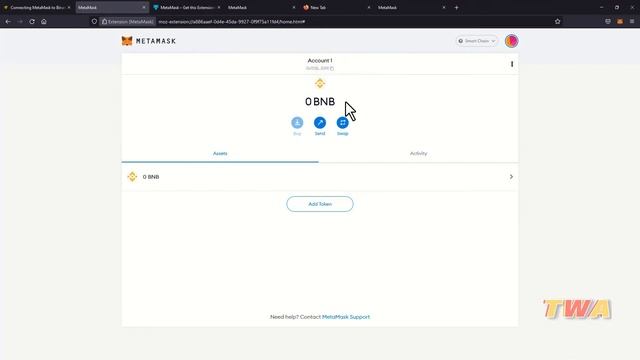640x360 pixels.
Task: Click the shield tracking protection icon
Action: [94, 21]
